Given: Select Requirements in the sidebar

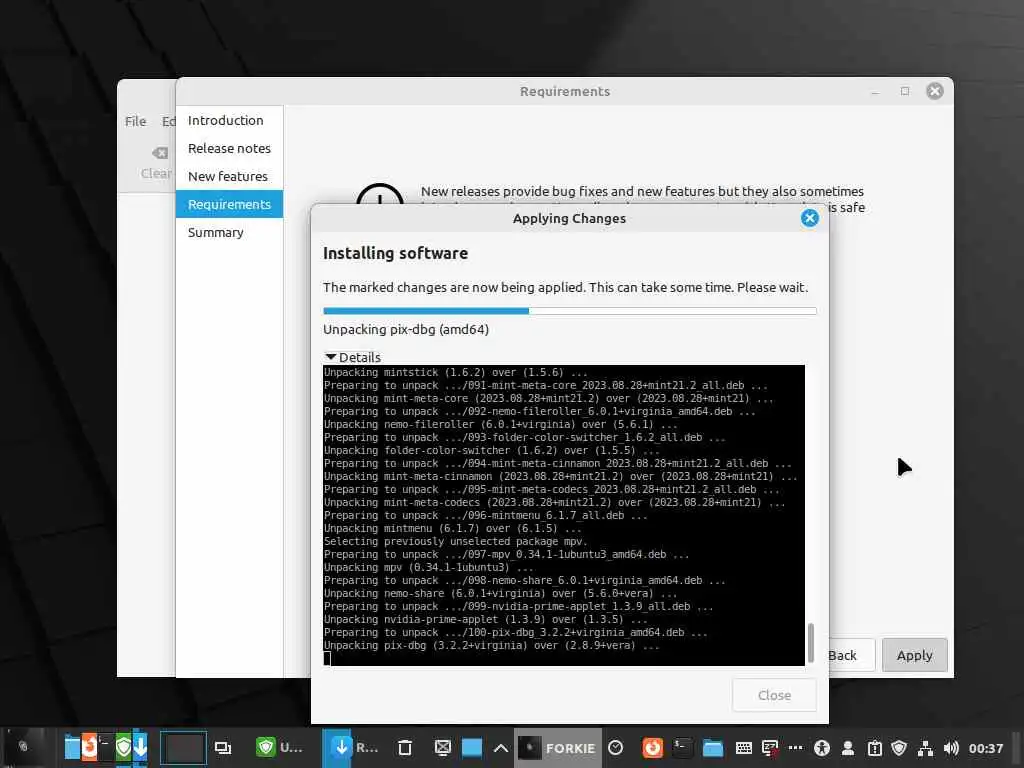Looking at the screenshot, I should click(229, 204).
